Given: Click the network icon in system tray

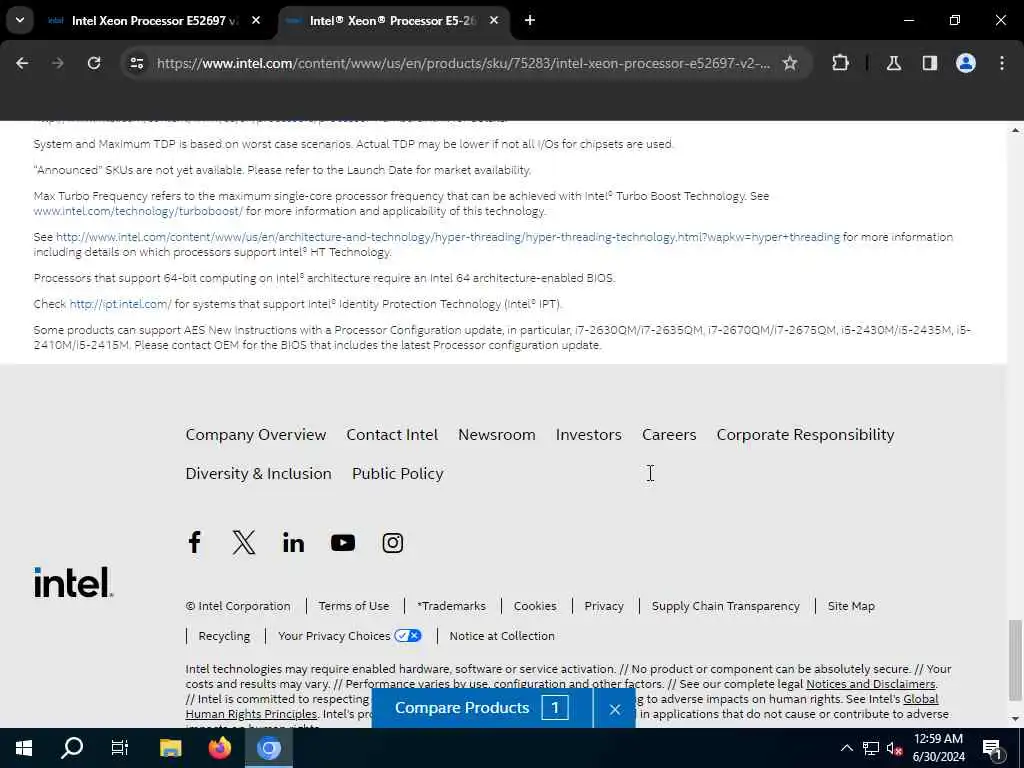Looking at the screenshot, I should [871, 748].
